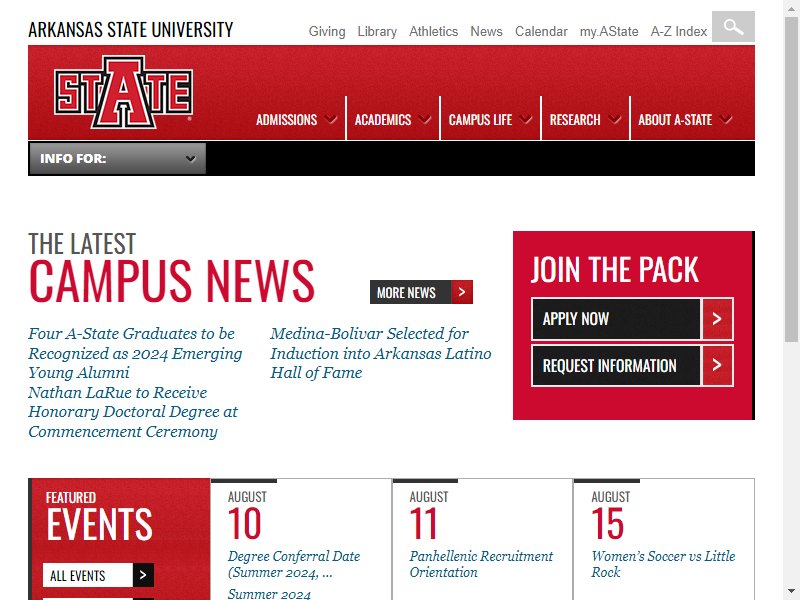The width and height of the screenshot is (800, 600).
Task: Expand the Admissions menu chevron
Action: click(x=331, y=119)
